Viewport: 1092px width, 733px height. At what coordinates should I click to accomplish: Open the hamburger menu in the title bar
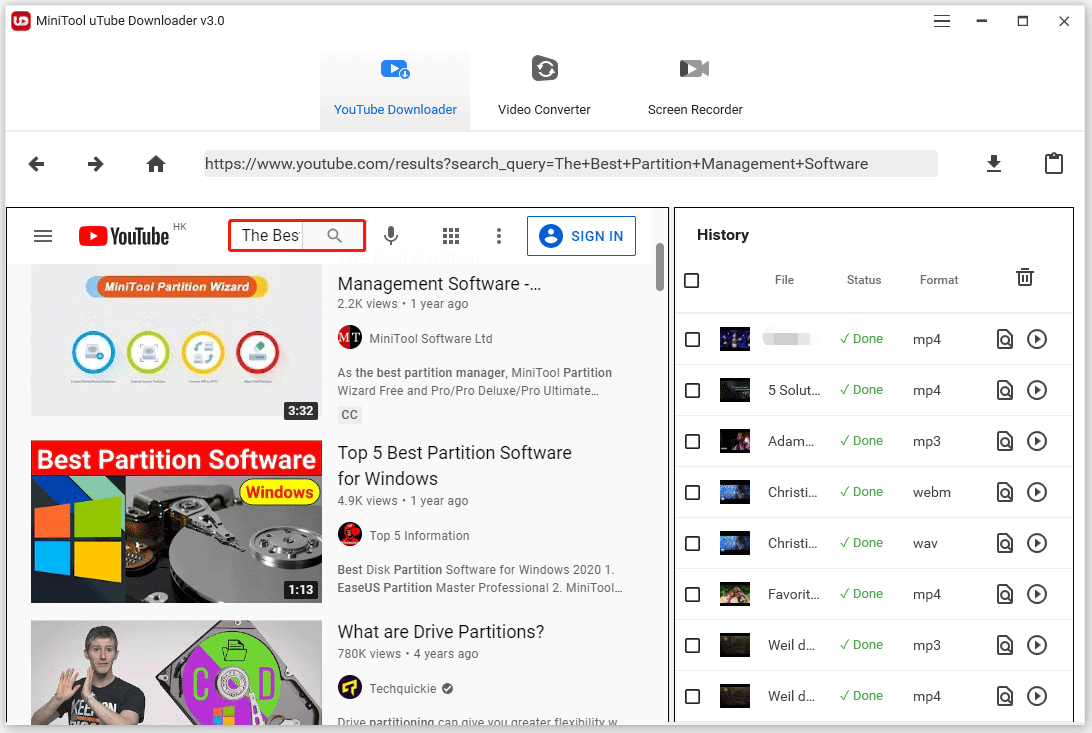coord(942,21)
